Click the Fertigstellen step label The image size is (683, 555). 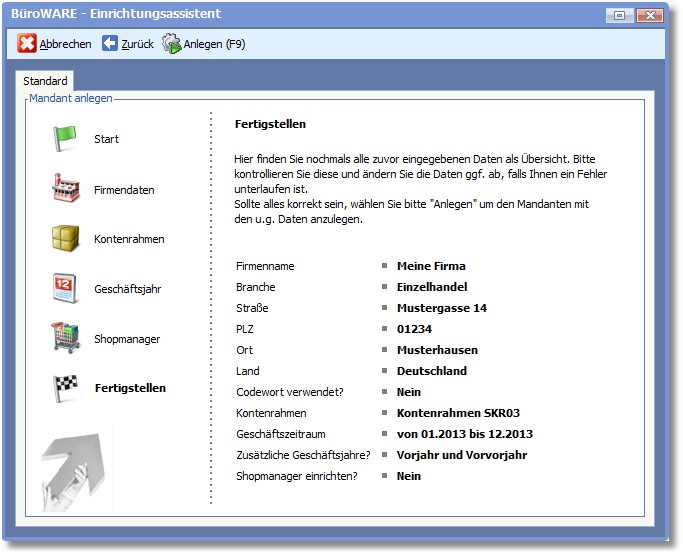point(130,388)
